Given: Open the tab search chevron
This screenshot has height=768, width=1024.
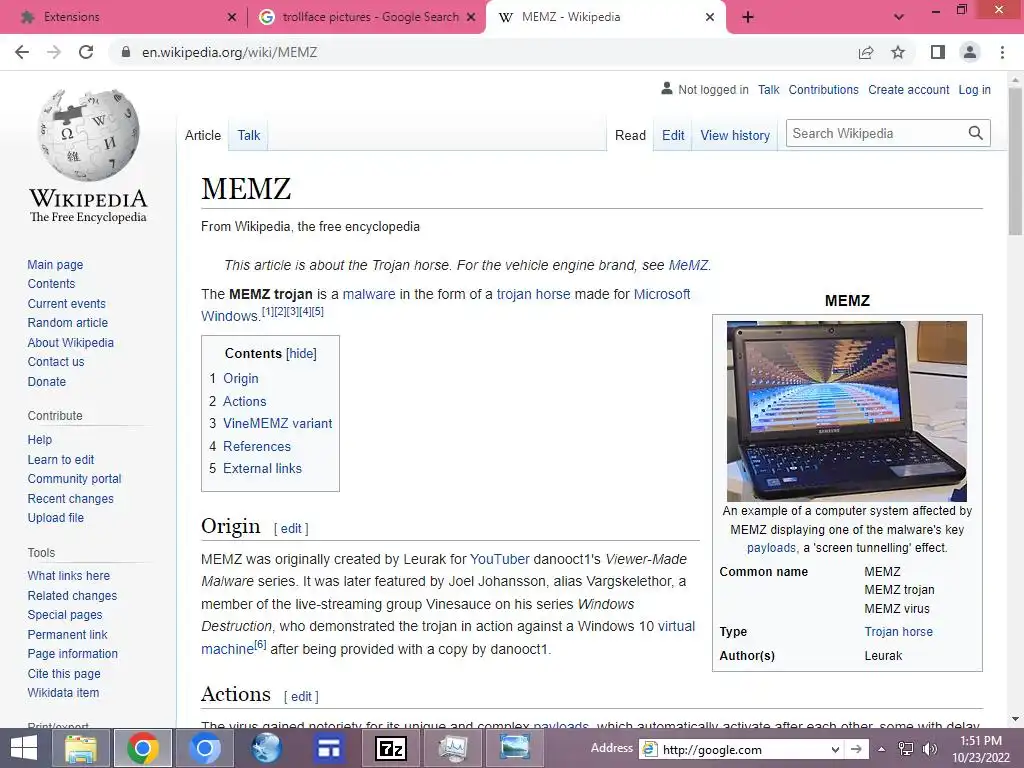Looking at the screenshot, I should pyautogui.click(x=899, y=17).
